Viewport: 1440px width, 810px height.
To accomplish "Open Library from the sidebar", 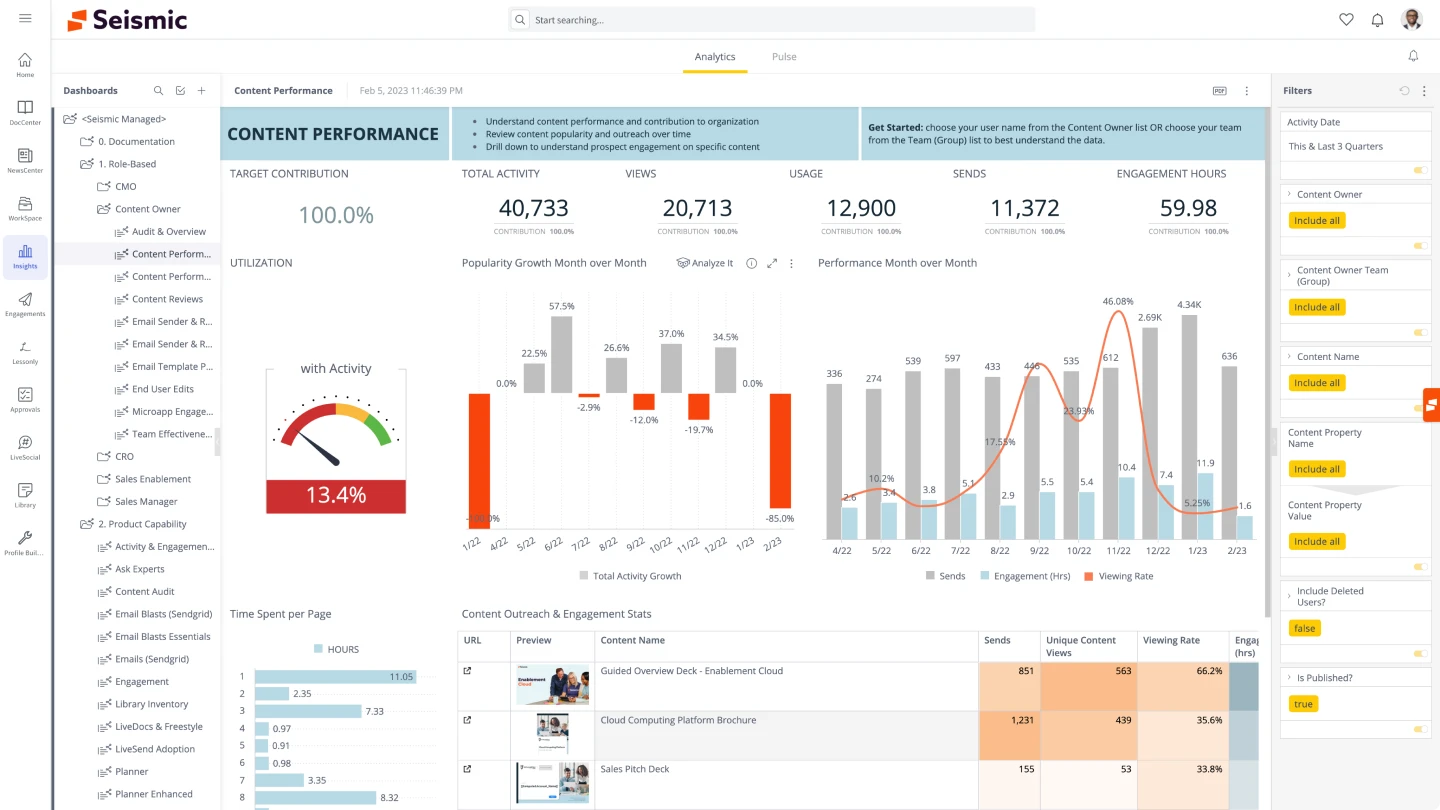I will 25,495.
